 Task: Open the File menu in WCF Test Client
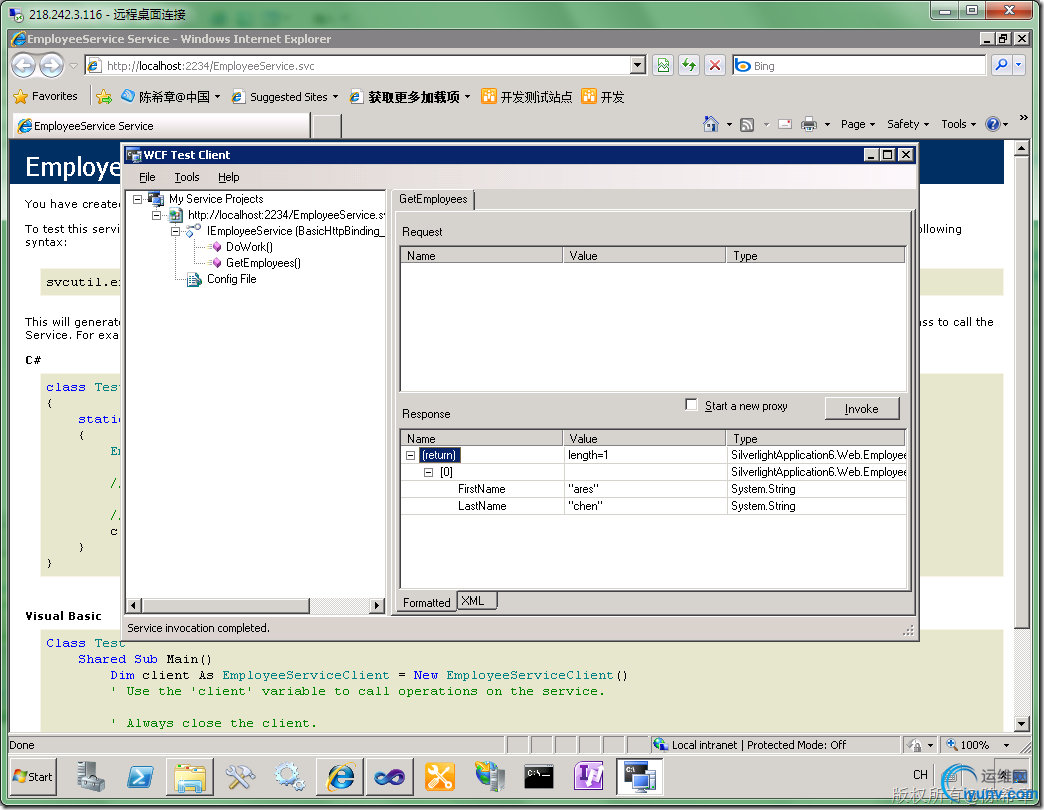pyautogui.click(x=147, y=177)
